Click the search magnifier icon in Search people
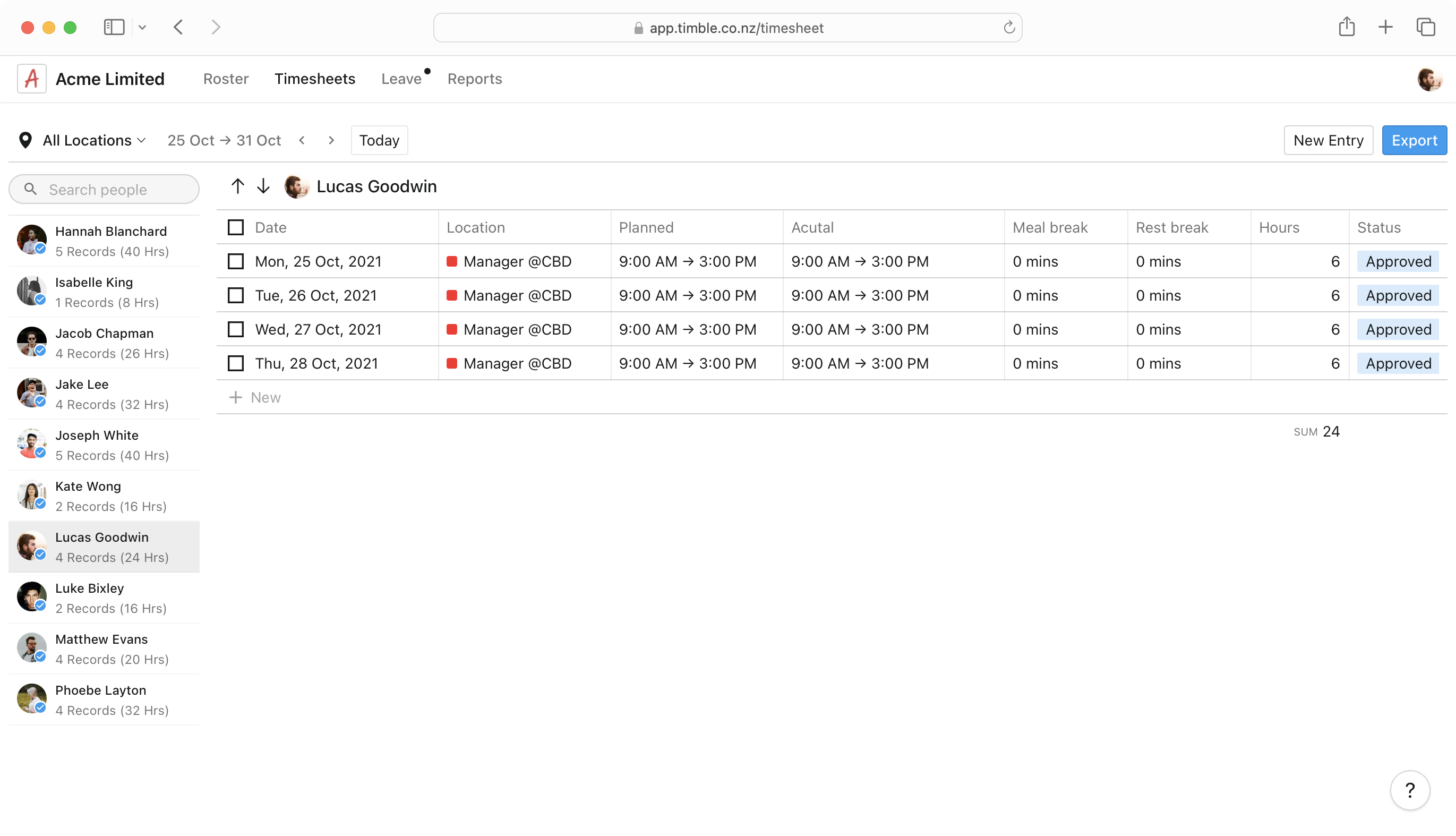Screen dimensions: 1456x836 click(31, 189)
